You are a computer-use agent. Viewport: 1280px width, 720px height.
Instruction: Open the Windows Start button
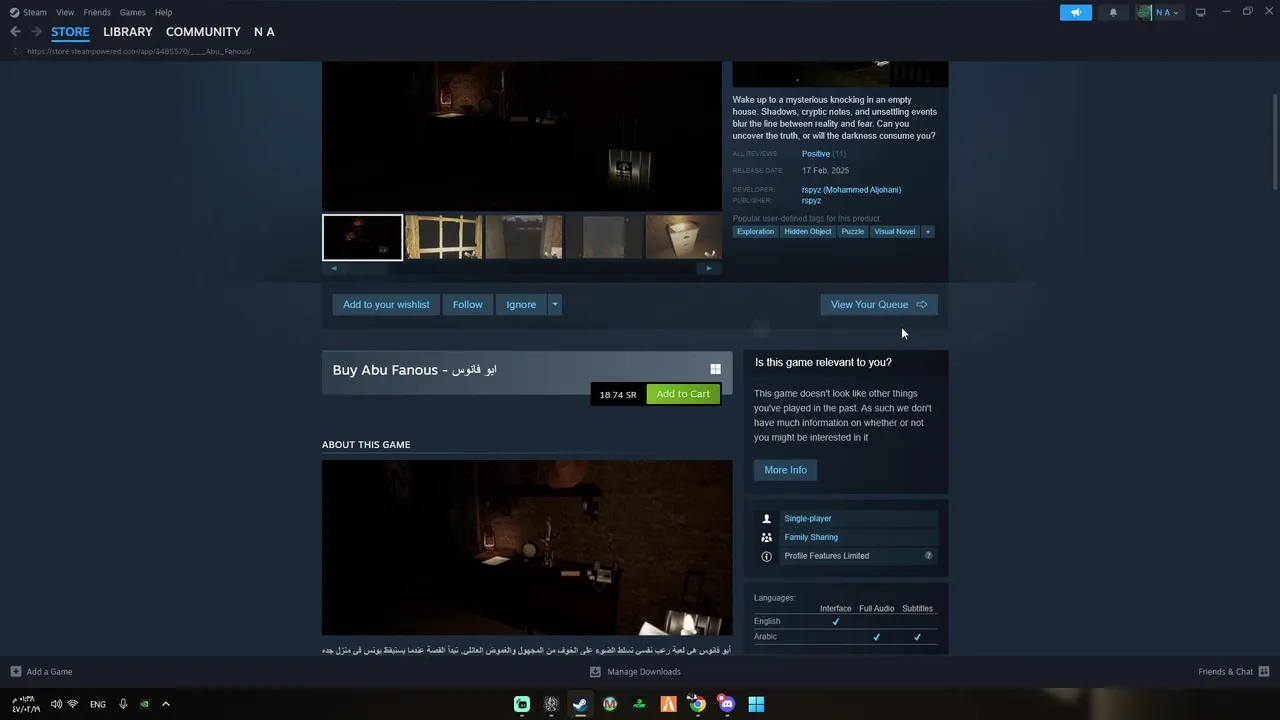pyautogui.click(x=756, y=704)
